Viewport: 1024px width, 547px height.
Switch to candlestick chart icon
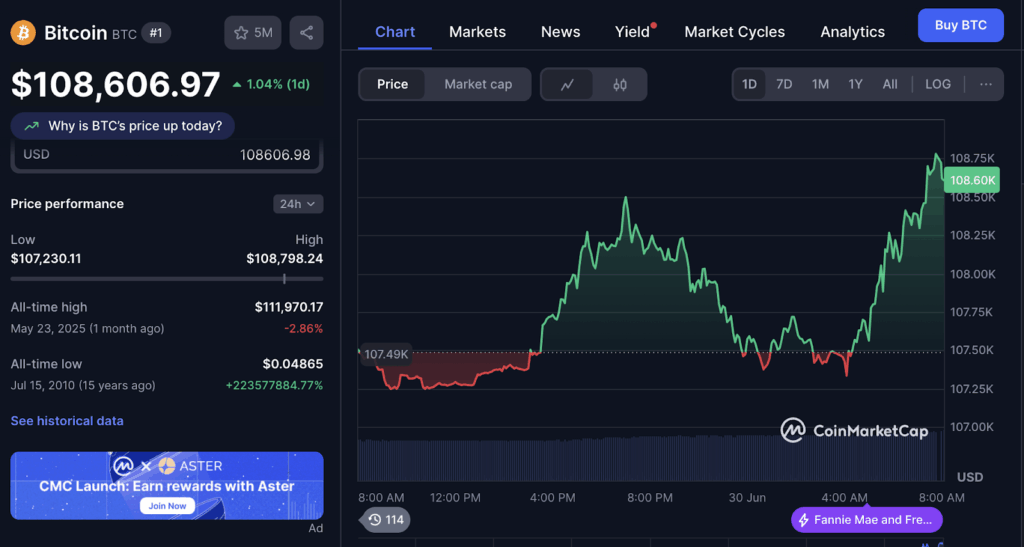(x=620, y=85)
